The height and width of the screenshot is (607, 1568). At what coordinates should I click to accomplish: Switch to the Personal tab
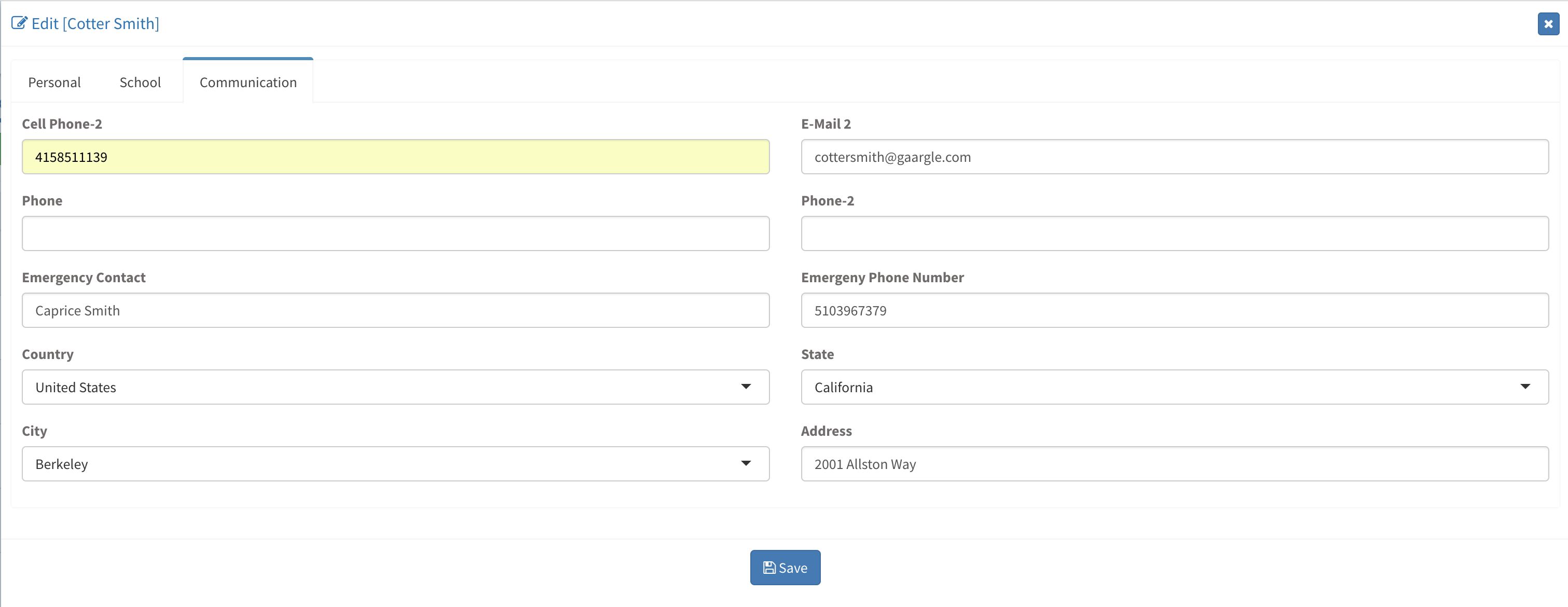pos(54,82)
